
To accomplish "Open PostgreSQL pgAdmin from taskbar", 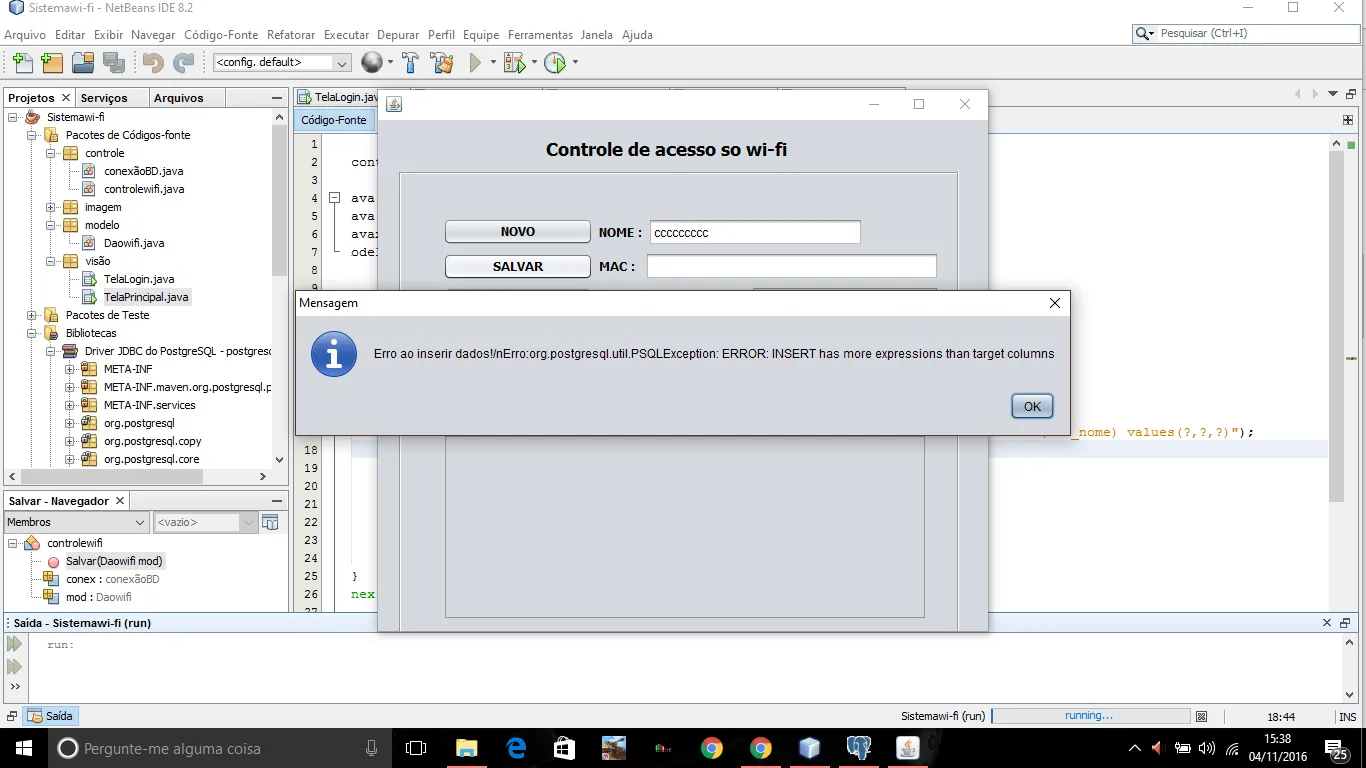I will (x=858, y=748).
